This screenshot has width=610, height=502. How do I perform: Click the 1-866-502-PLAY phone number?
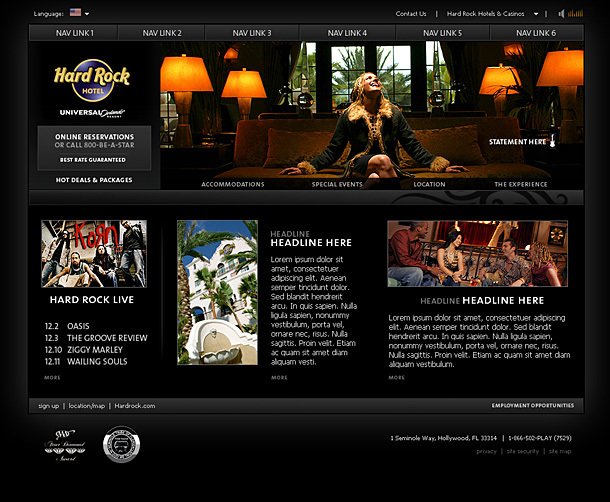click(x=540, y=438)
